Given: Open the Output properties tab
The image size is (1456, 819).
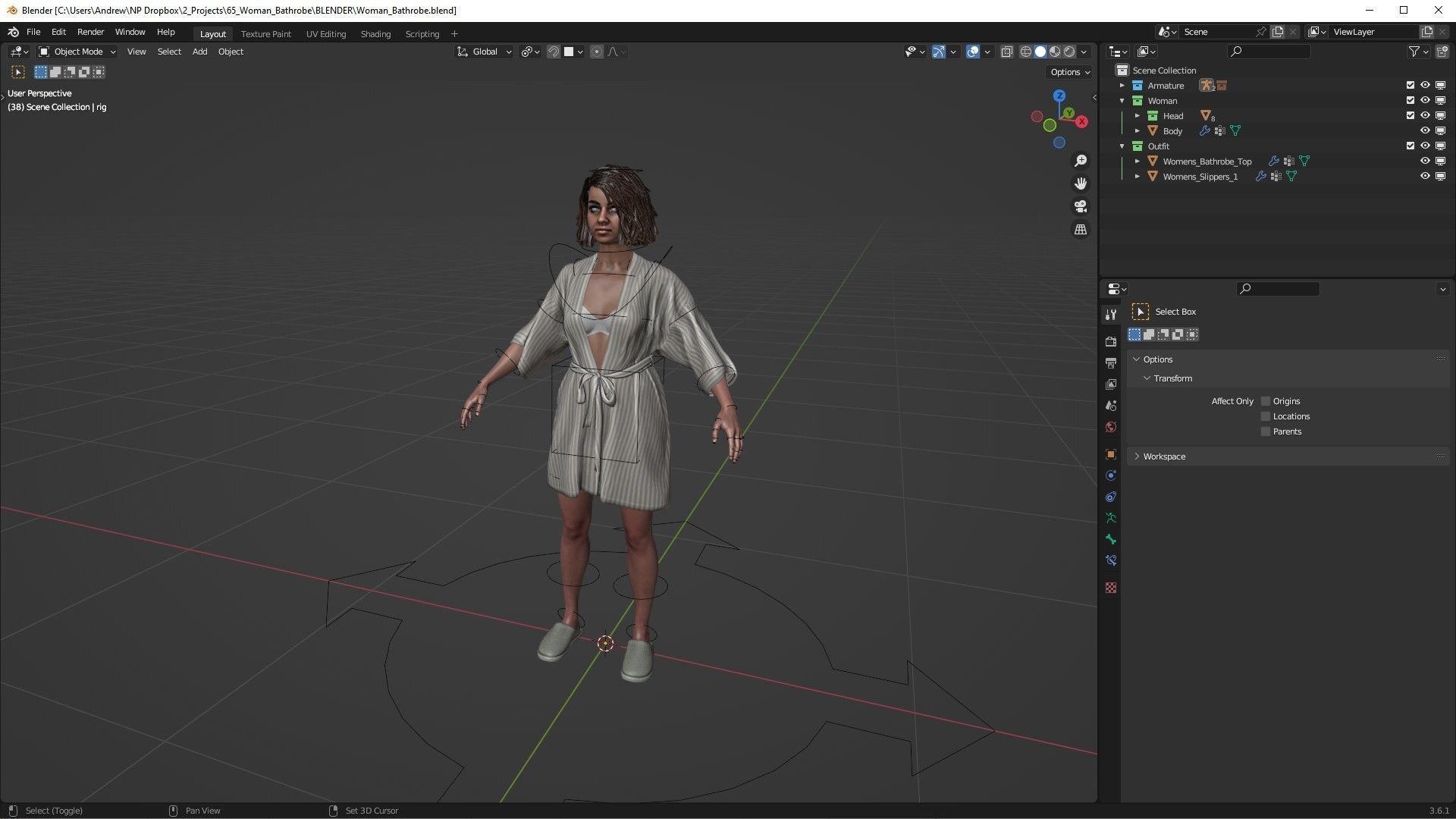Looking at the screenshot, I should (x=1110, y=363).
